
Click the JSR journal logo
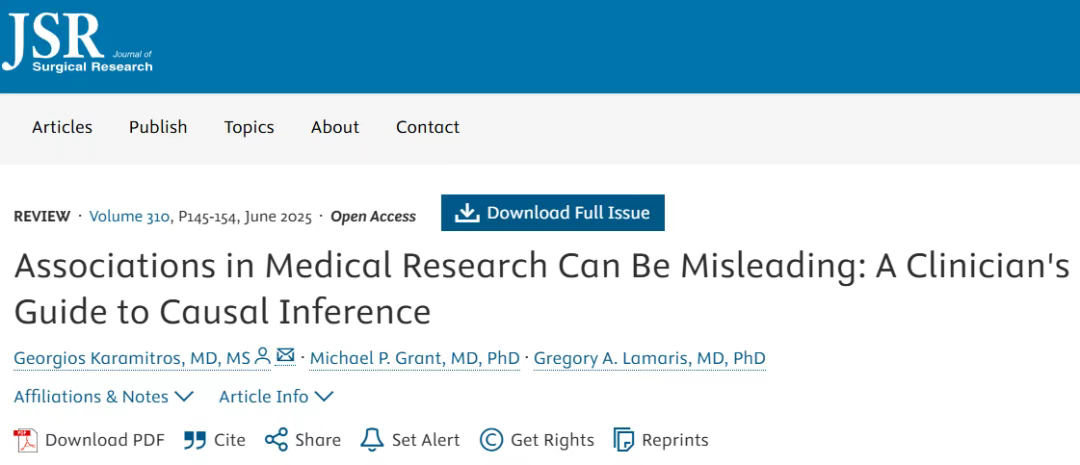(x=77, y=42)
